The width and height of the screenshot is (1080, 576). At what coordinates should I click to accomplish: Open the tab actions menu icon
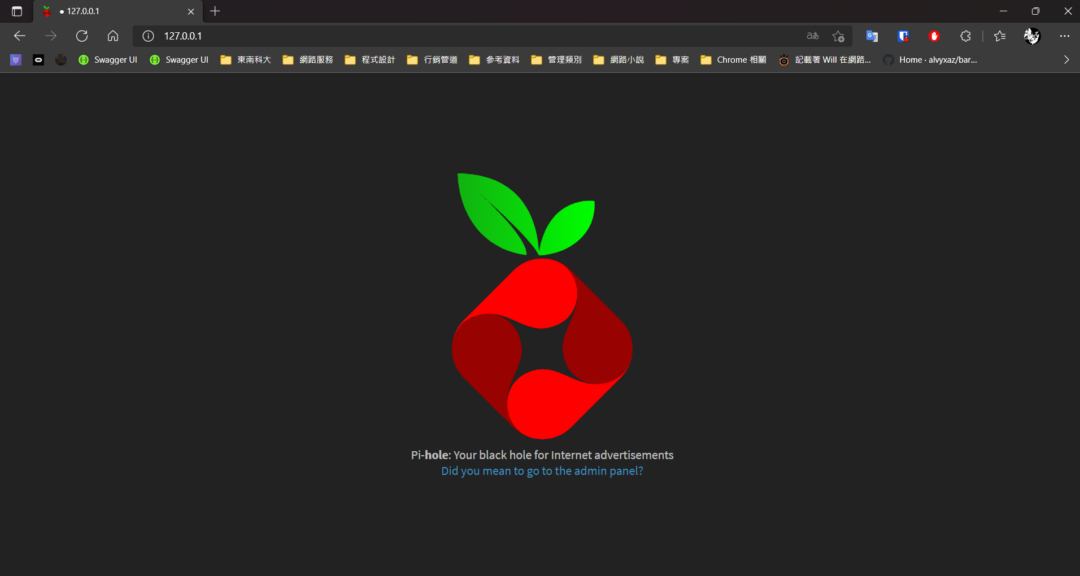17,11
